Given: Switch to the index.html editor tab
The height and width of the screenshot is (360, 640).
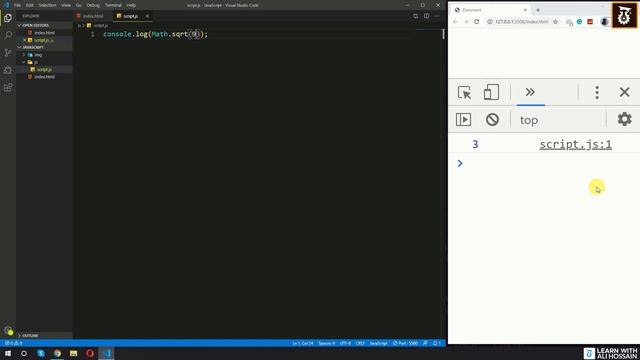Looking at the screenshot, I should pos(92,16).
